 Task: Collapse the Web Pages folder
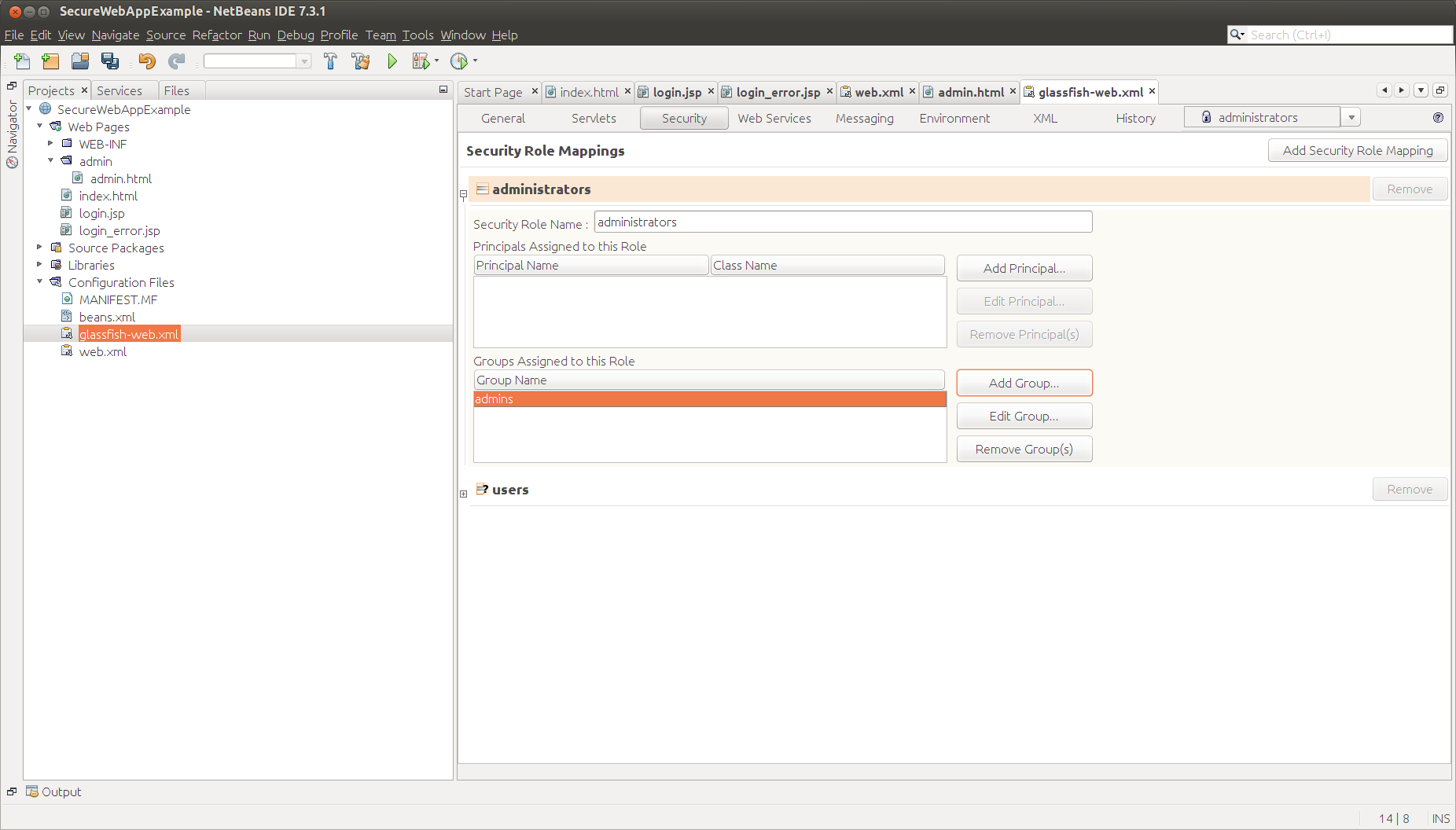40,126
